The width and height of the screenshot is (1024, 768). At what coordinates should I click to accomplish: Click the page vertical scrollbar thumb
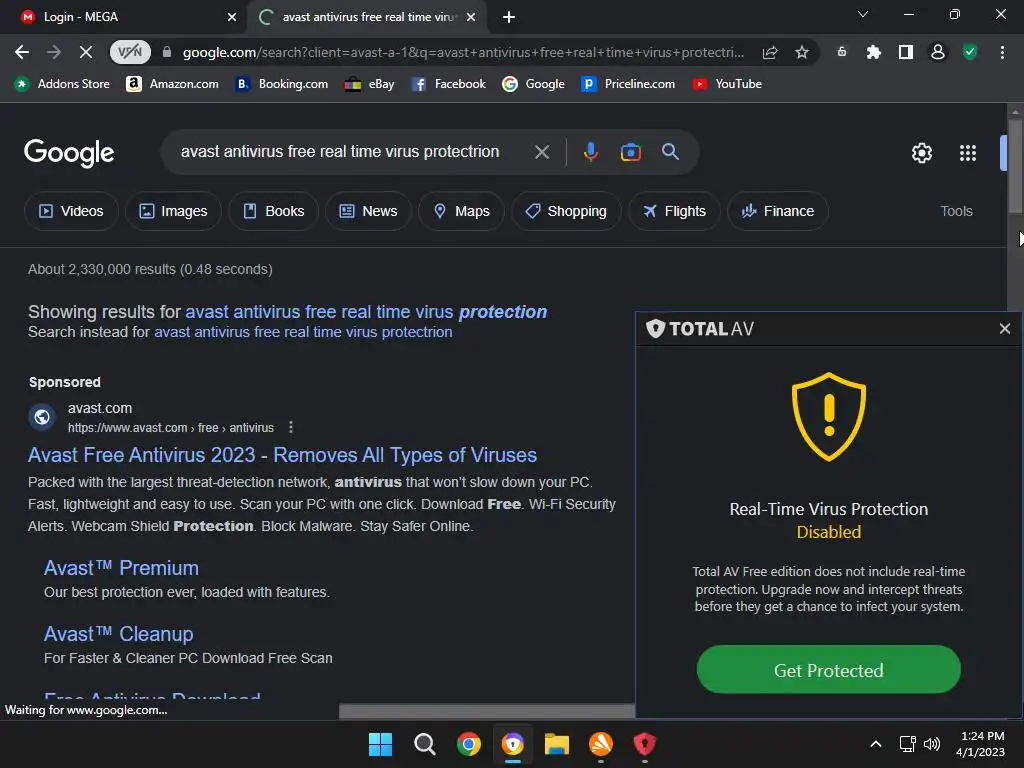coord(1015,167)
